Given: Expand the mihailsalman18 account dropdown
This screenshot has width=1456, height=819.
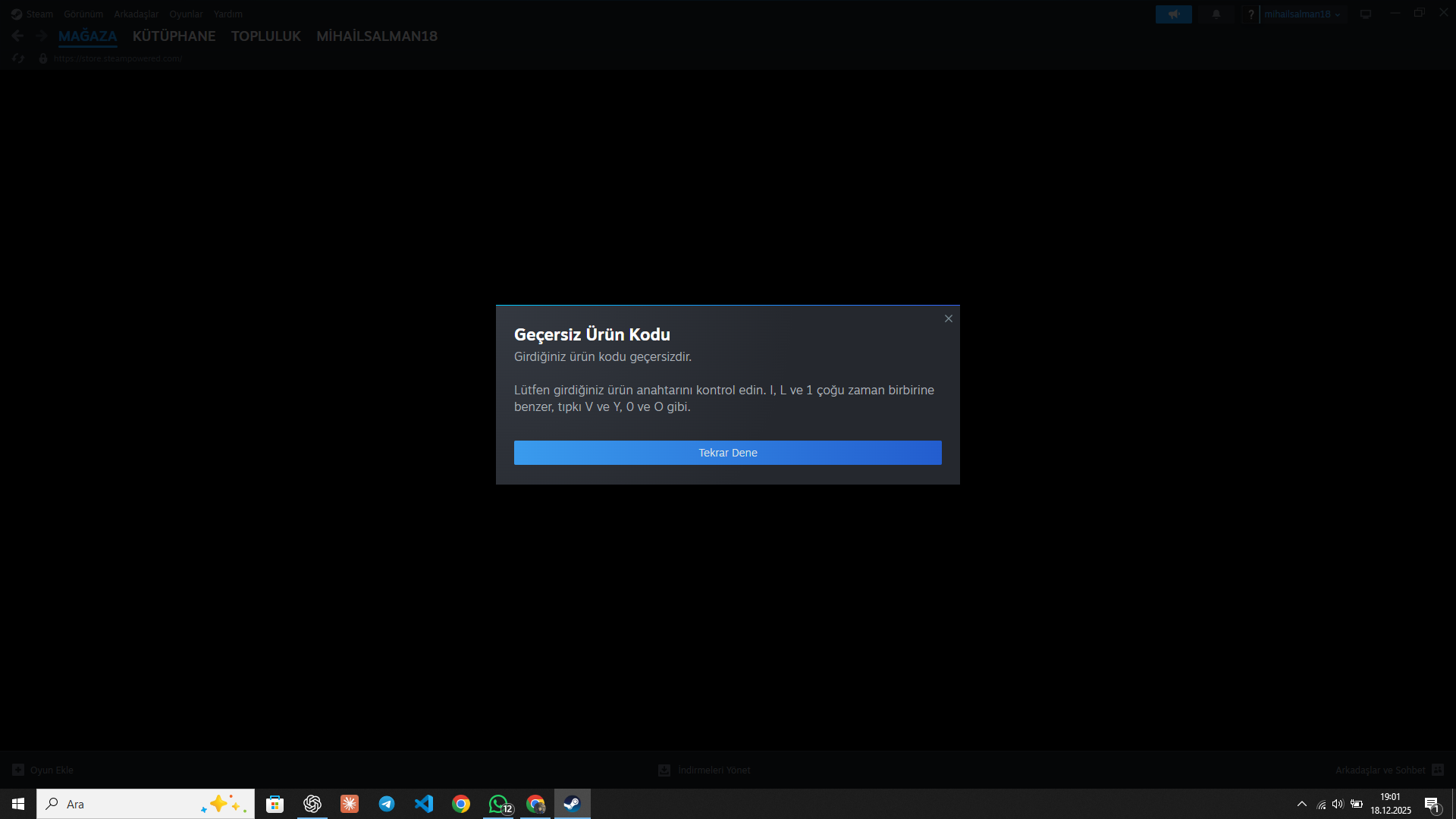Looking at the screenshot, I should click(x=1303, y=14).
